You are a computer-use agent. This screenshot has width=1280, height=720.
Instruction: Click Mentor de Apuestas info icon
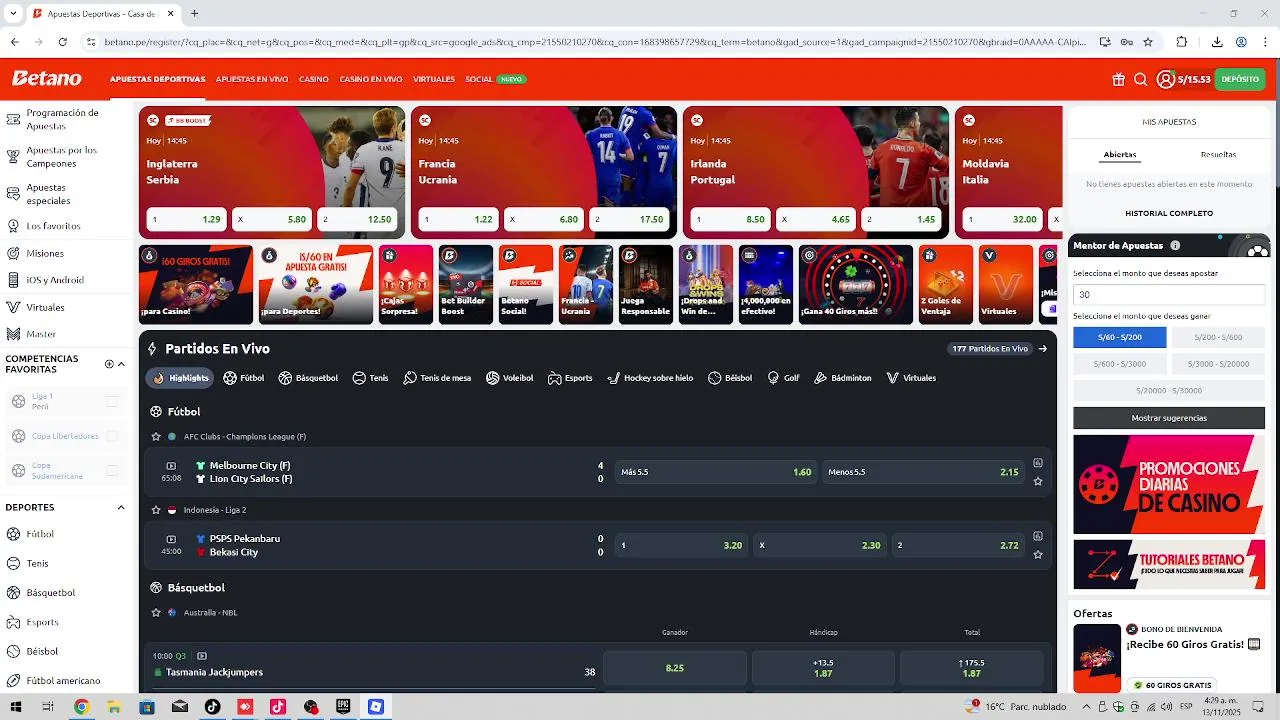click(x=1175, y=245)
